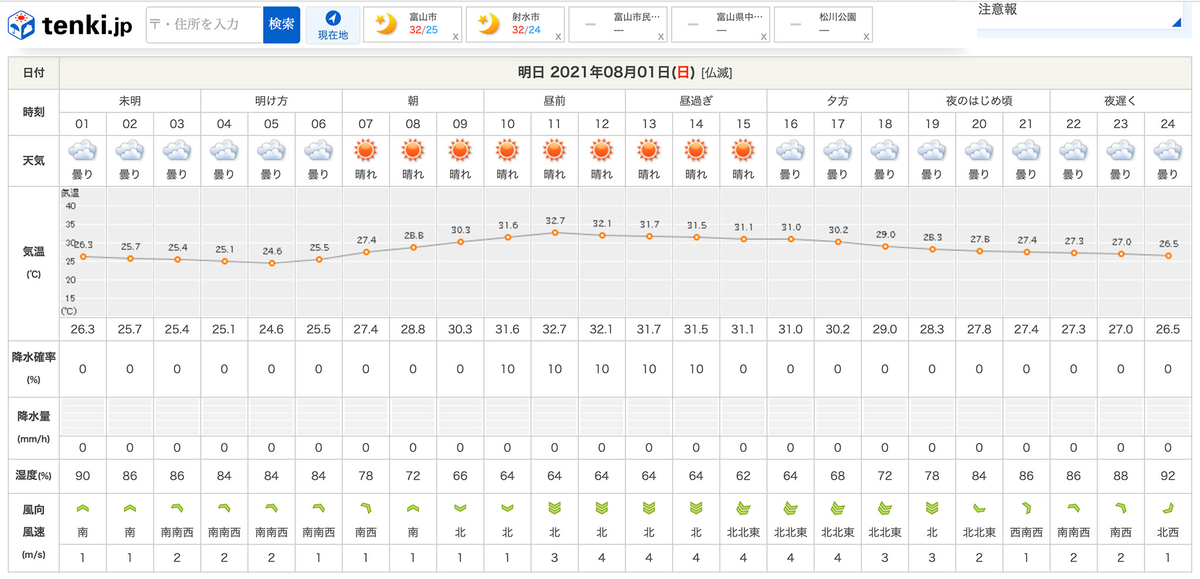Click the temperature chart point at hour 05
This screenshot has height=579, width=1200.
pos(271,263)
